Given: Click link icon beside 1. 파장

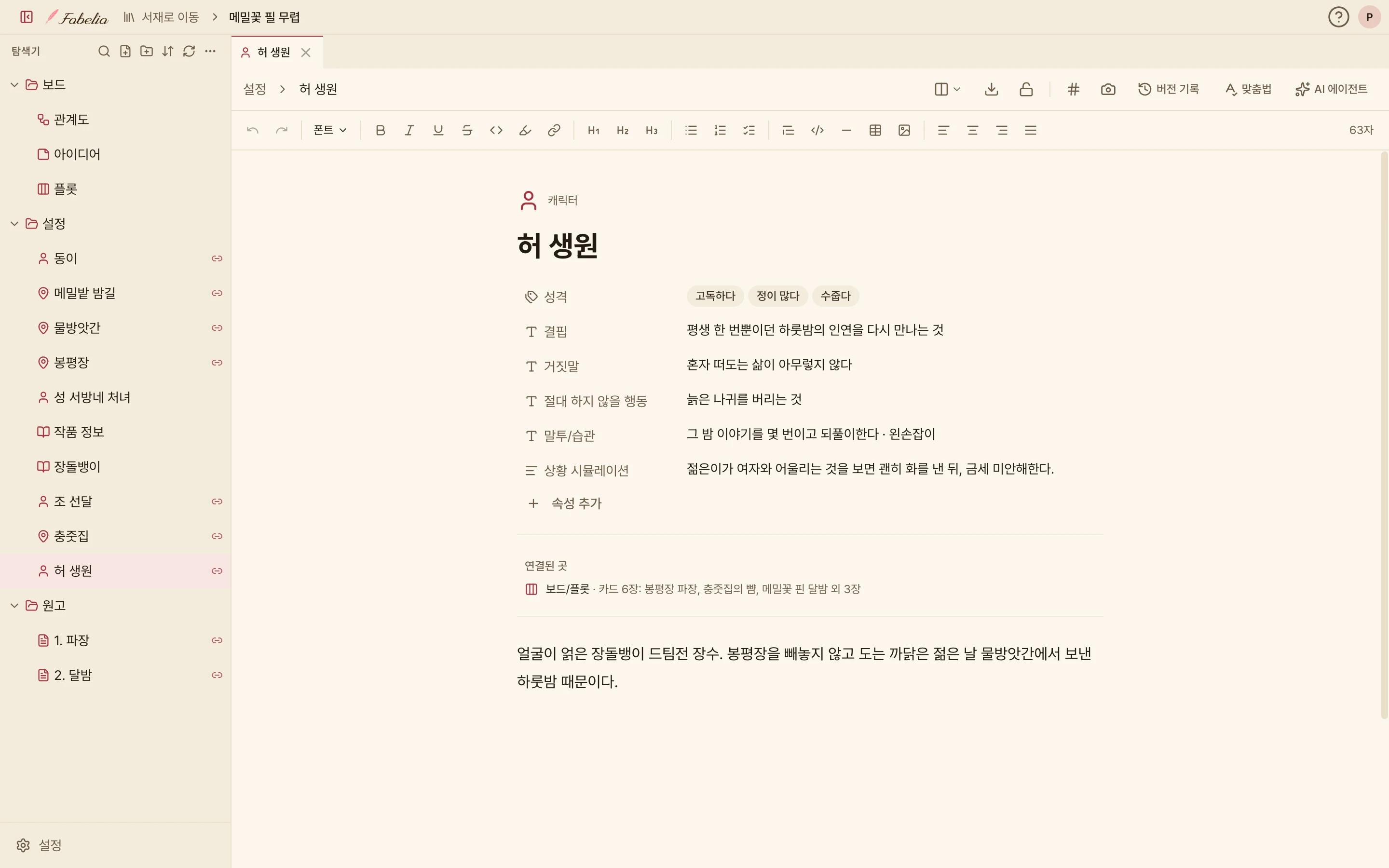Looking at the screenshot, I should (217, 641).
